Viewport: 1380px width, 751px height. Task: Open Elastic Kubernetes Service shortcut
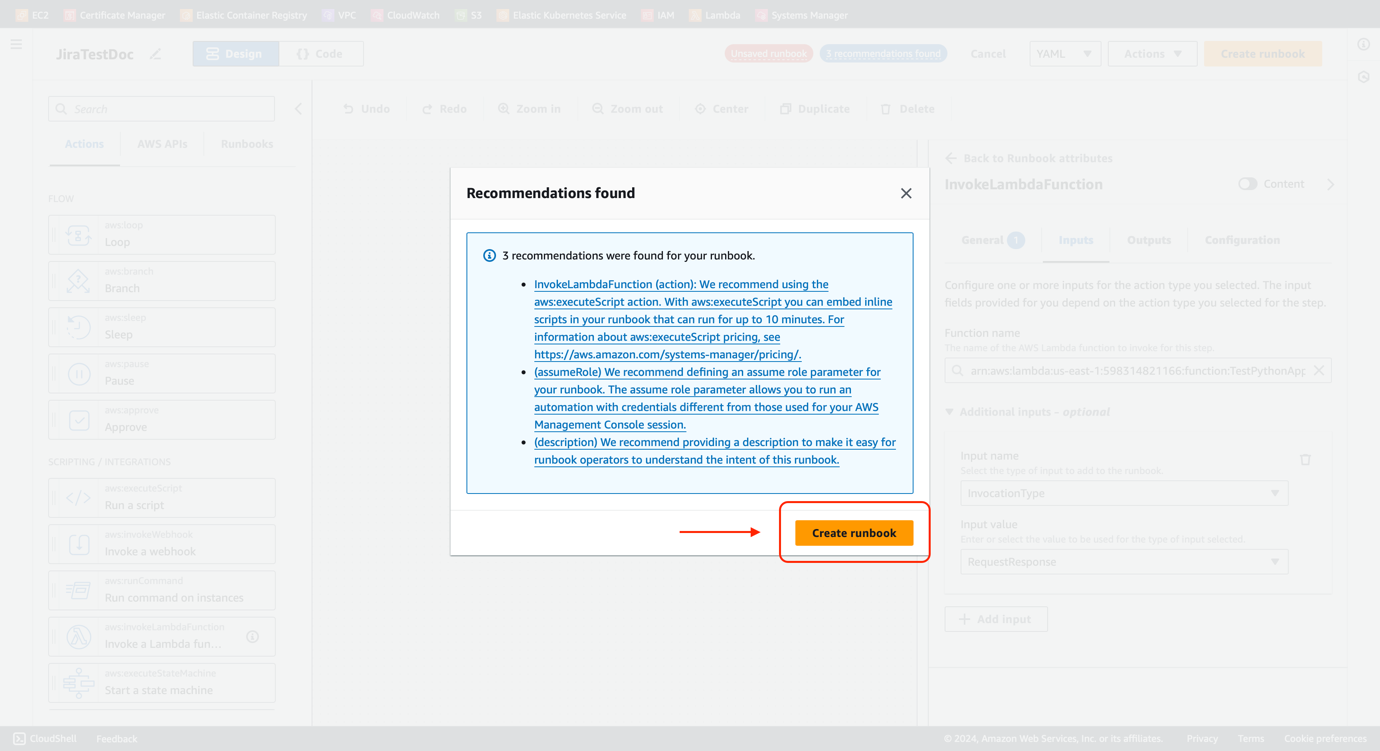click(561, 15)
